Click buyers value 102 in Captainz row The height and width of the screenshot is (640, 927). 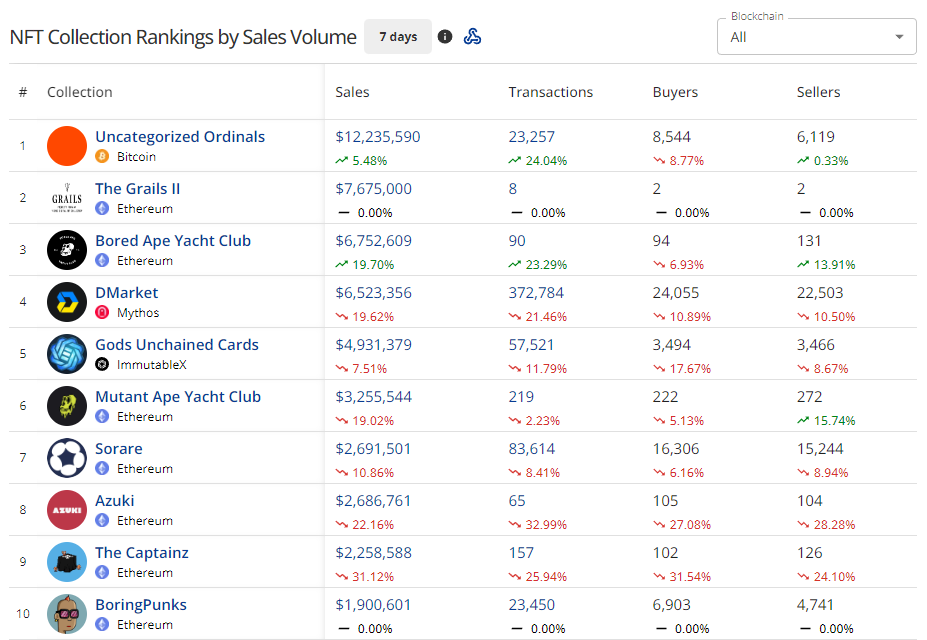(x=665, y=553)
